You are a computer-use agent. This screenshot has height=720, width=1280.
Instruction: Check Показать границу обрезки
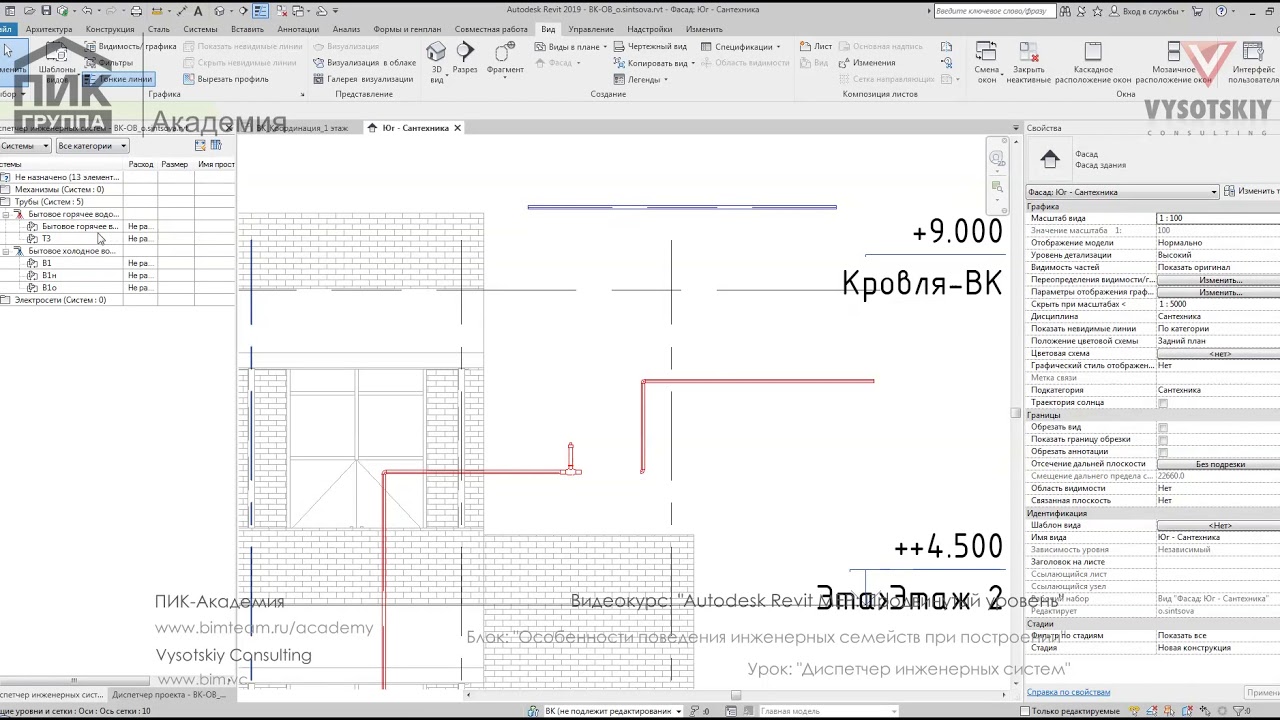(x=1162, y=440)
